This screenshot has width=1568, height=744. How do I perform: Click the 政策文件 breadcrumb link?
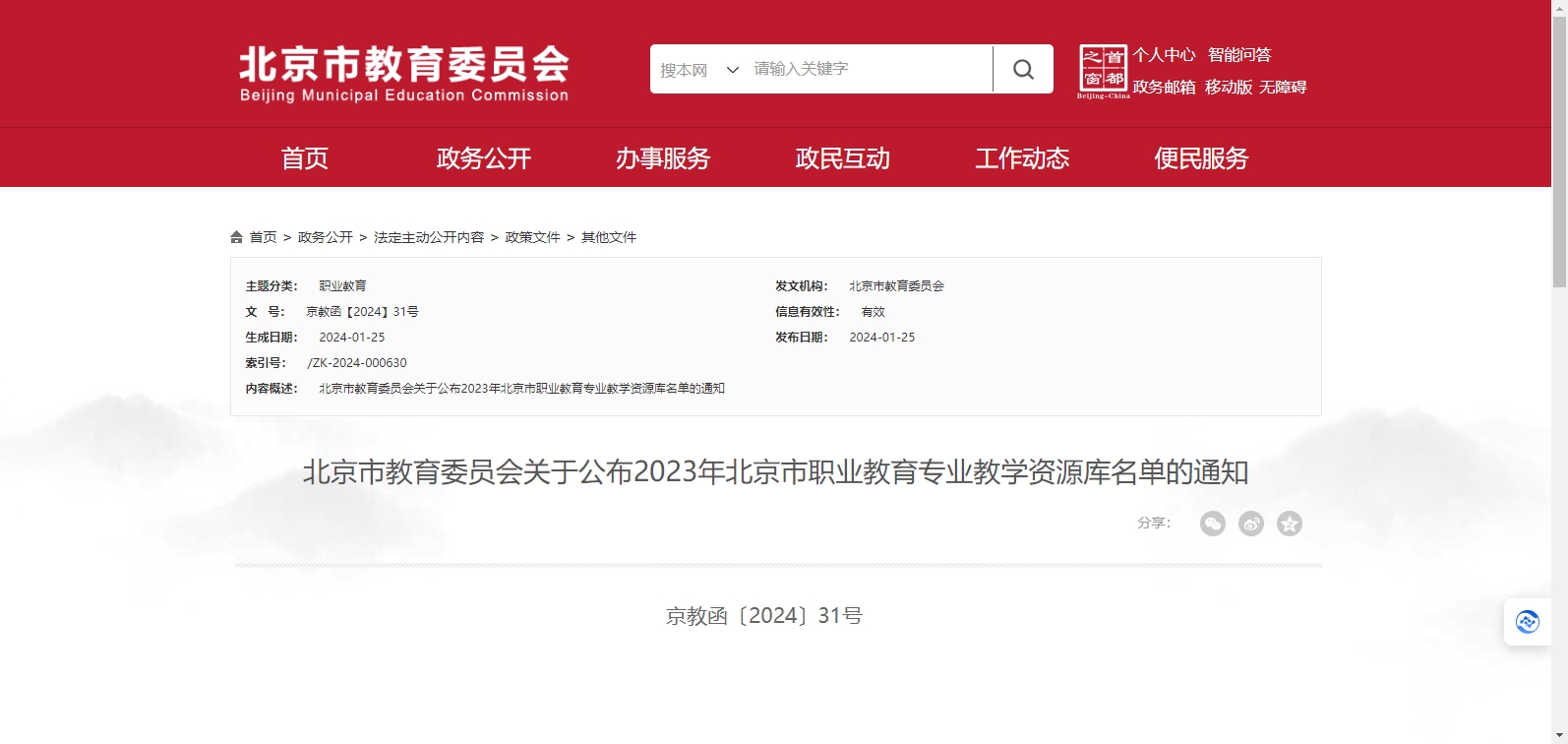click(532, 237)
